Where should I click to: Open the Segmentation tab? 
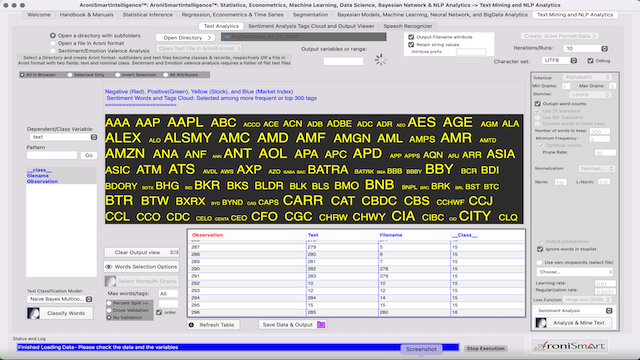pyautogui.click(x=310, y=15)
